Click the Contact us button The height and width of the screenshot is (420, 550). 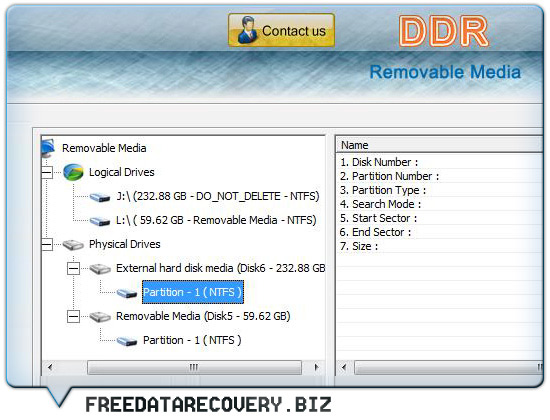point(281,31)
